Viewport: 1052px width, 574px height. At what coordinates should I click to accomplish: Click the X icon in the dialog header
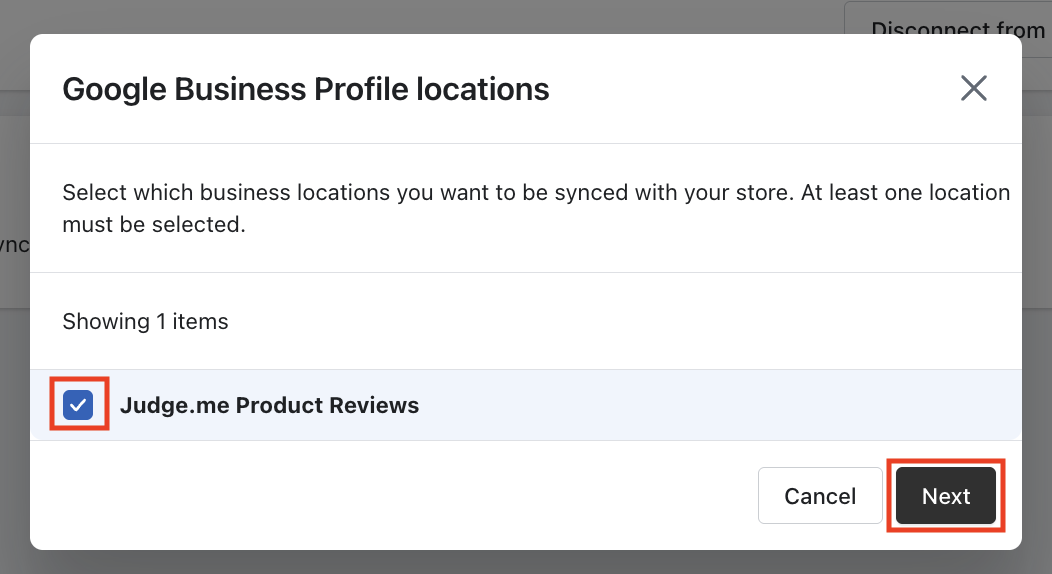point(973,88)
